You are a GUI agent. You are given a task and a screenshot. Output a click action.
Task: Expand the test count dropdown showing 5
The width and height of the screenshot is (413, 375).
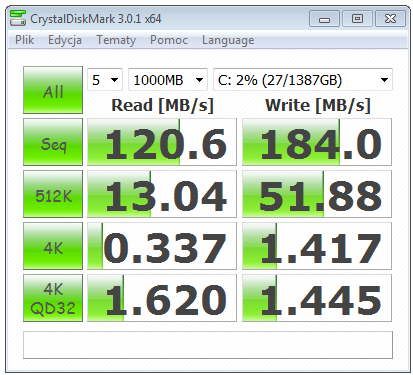(105, 80)
